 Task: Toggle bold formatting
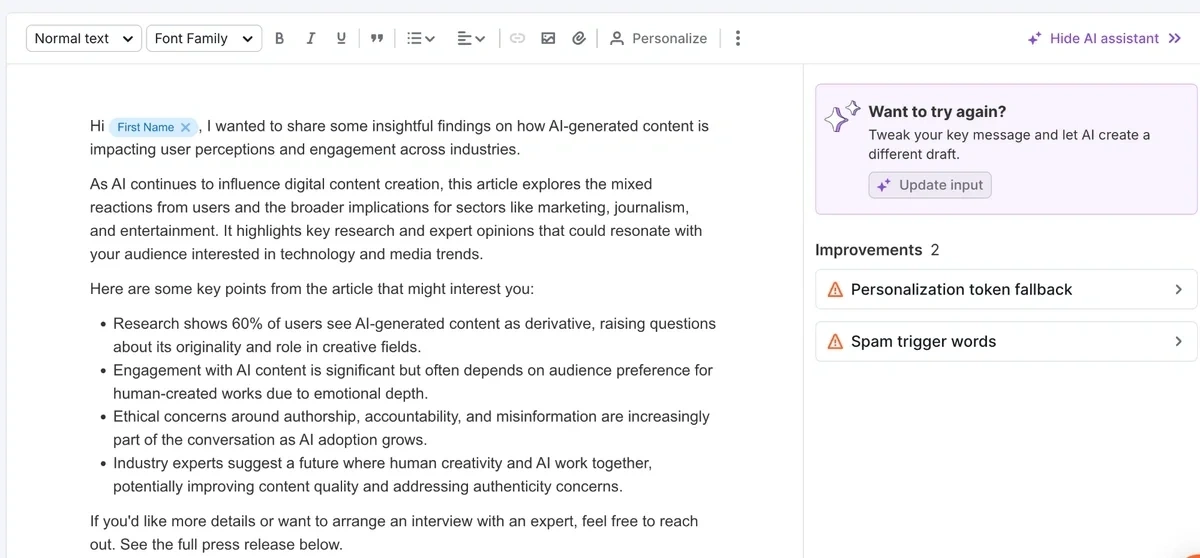(x=279, y=38)
